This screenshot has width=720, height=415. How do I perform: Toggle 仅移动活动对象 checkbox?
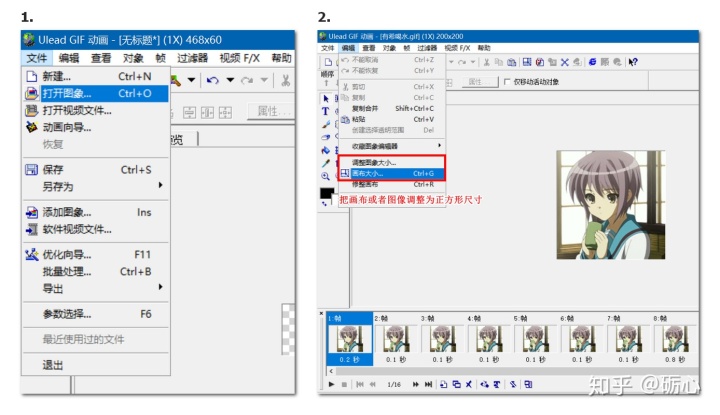(x=507, y=82)
